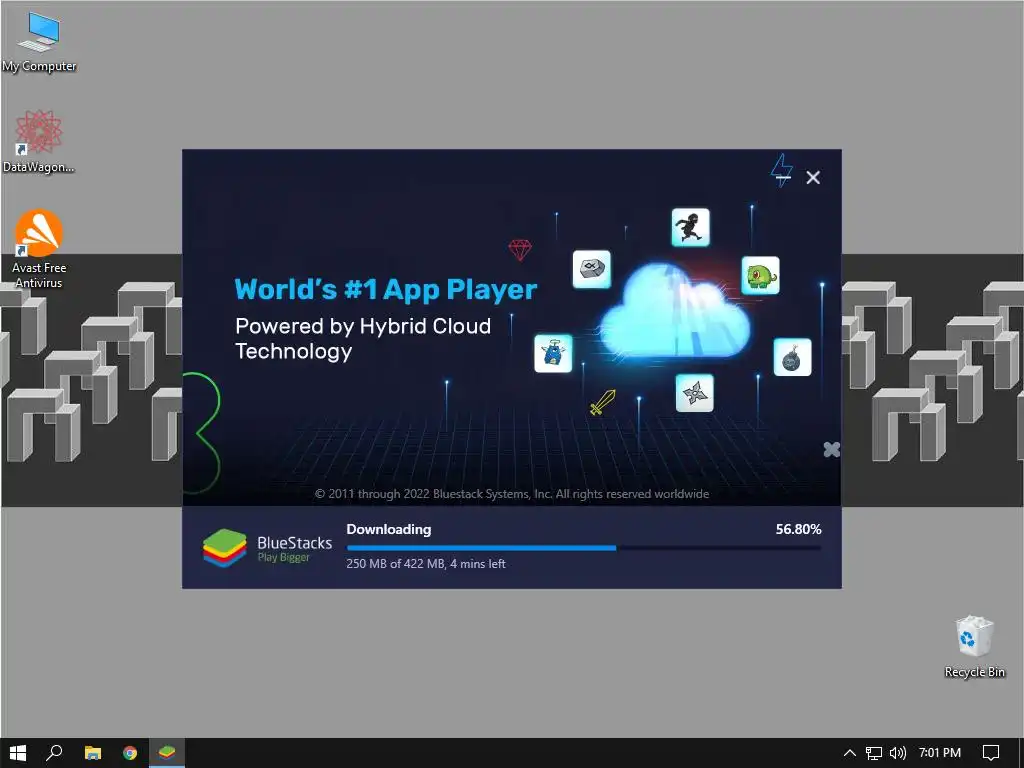
Task: Open the My Computer desktop icon
Action: point(39,42)
